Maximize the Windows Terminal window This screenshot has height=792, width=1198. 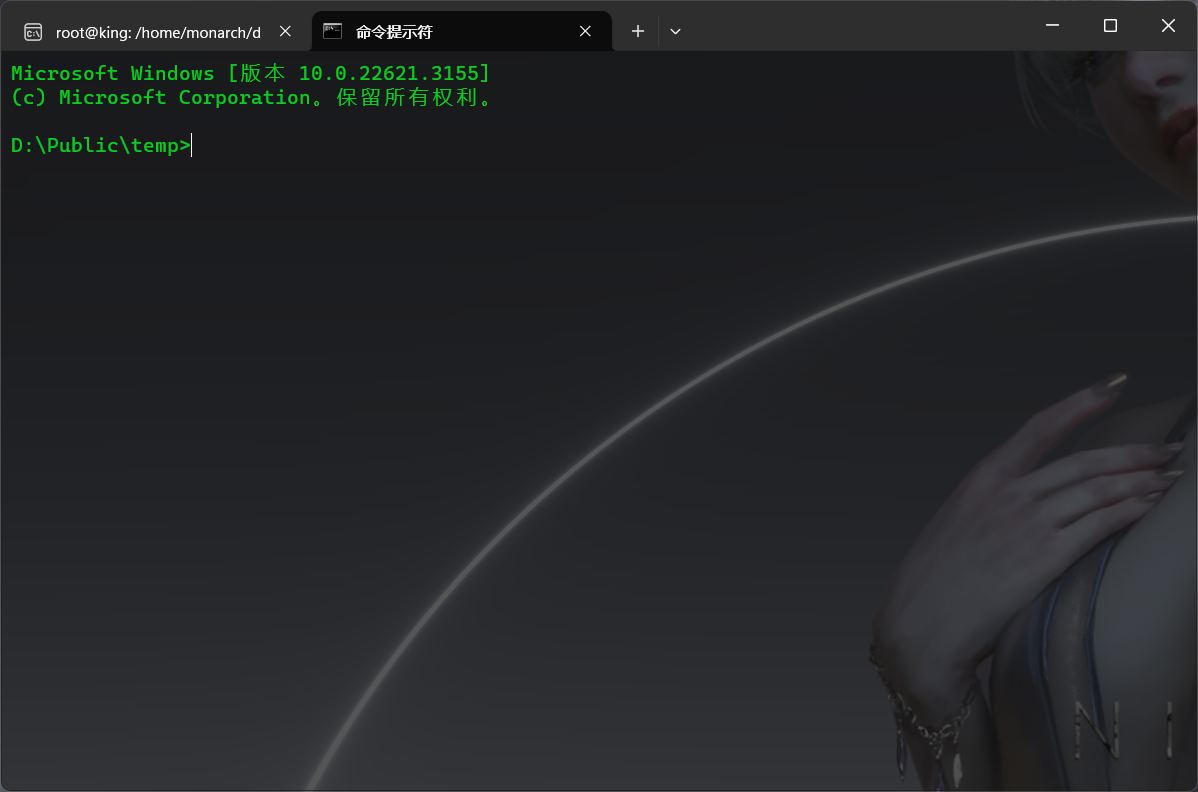(1109, 26)
